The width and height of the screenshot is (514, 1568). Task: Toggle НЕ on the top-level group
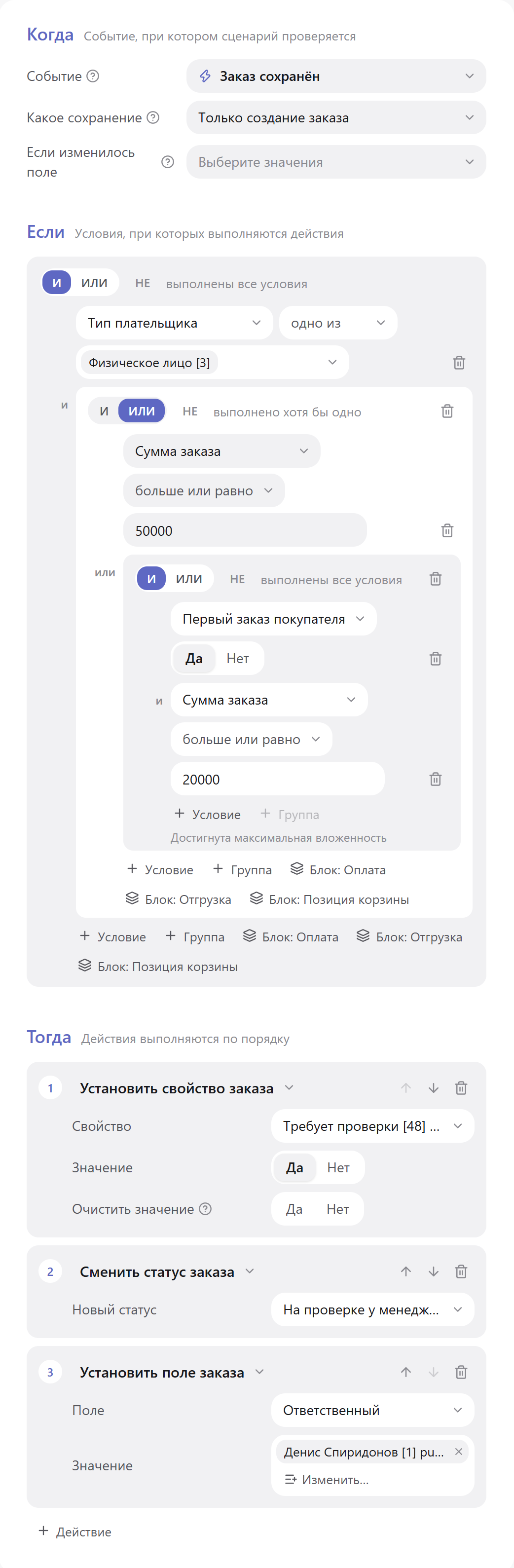click(143, 284)
